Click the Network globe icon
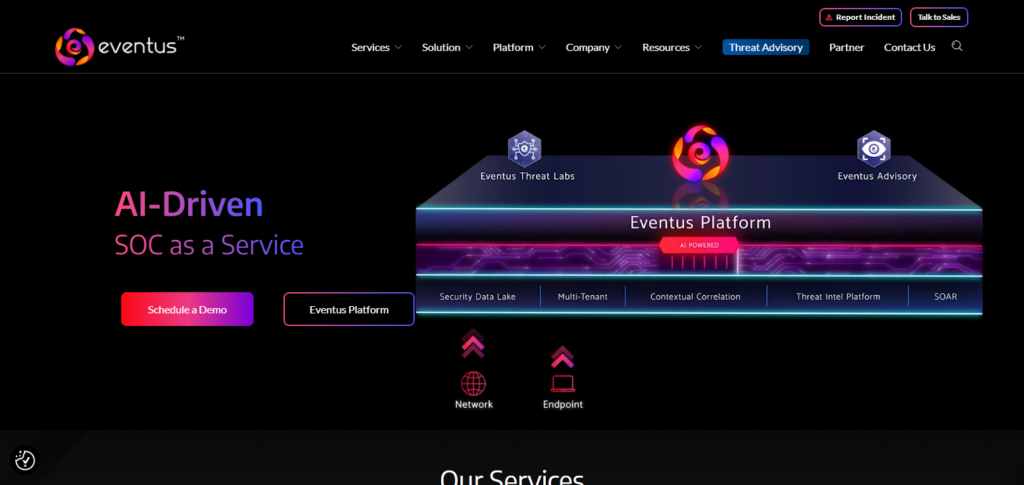 pyautogui.click(x=473, y=384)
